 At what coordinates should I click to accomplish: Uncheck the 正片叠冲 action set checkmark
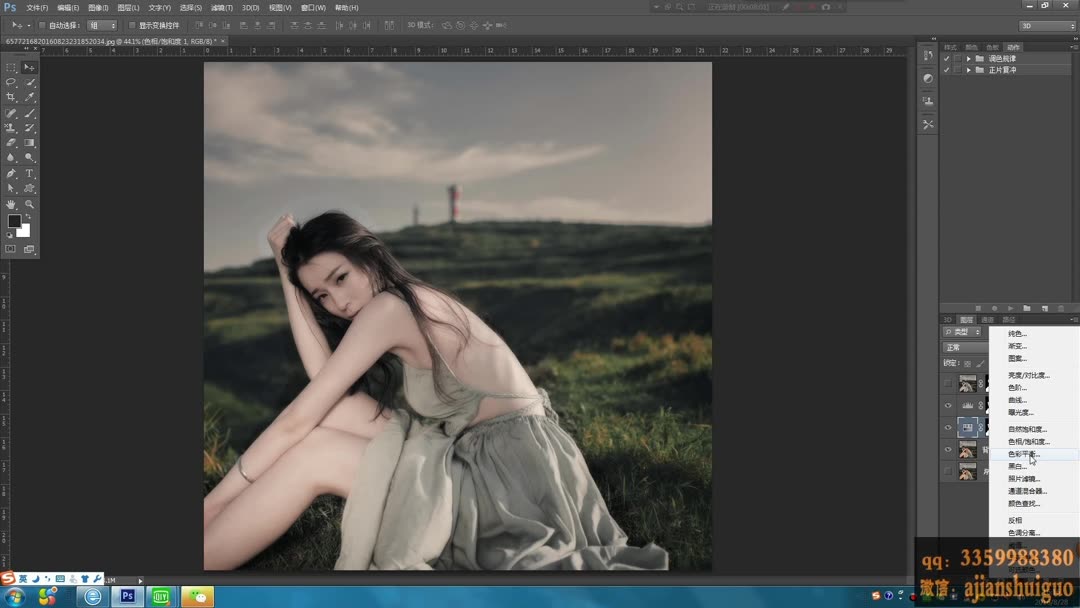point(946,70)
